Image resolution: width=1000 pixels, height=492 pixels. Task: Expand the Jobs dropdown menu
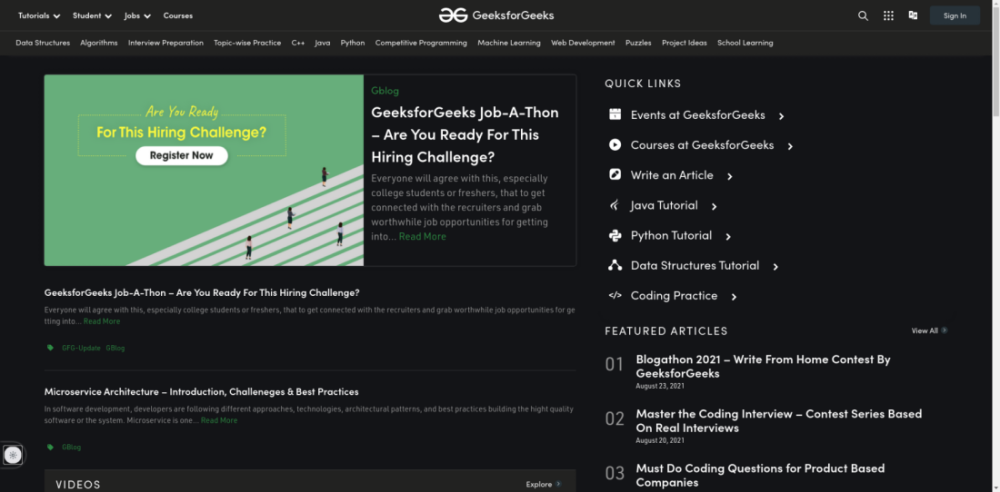(137, 15)
